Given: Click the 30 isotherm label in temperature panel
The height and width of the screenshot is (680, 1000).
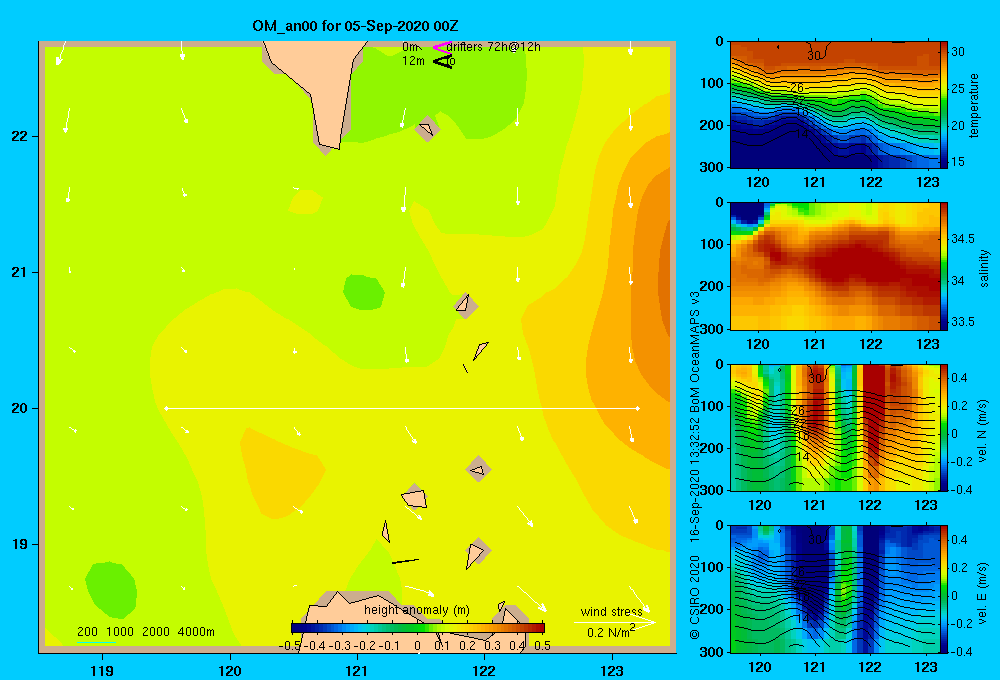Looking at the screenshot, I should pos(814,55).
